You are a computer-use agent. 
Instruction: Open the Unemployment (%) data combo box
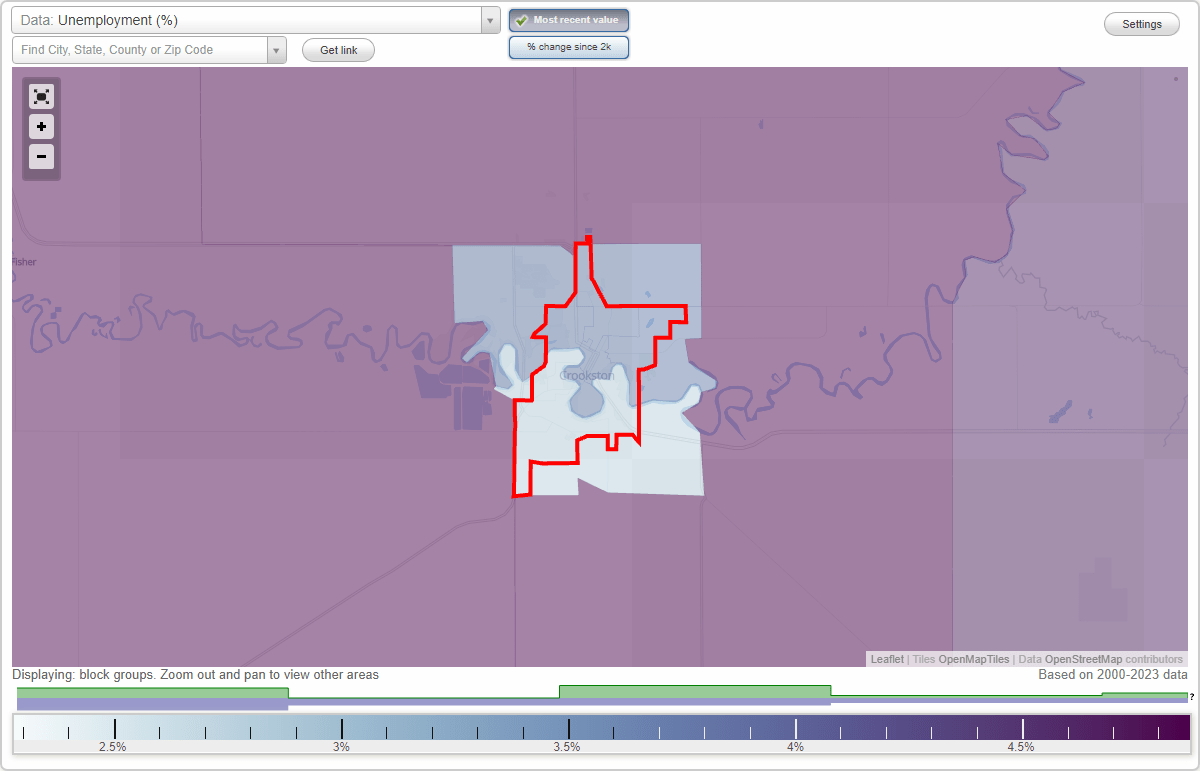coord(250,19)
